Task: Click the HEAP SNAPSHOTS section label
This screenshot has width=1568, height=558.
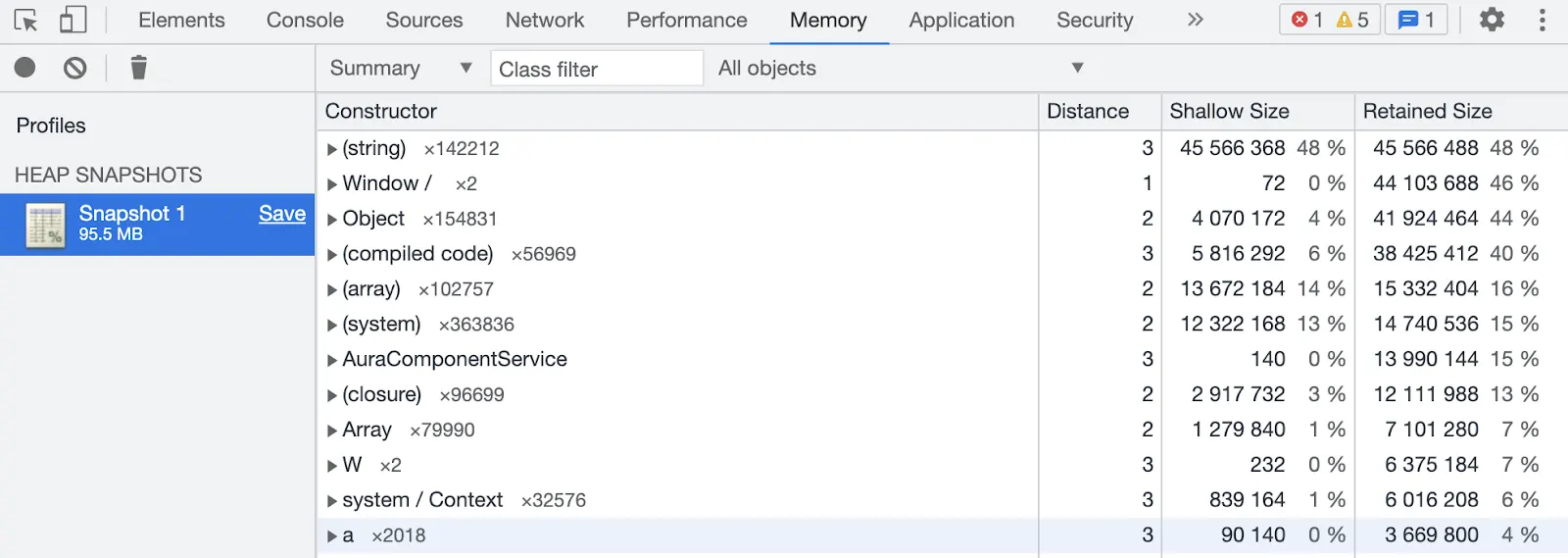Action: [109, 175]
